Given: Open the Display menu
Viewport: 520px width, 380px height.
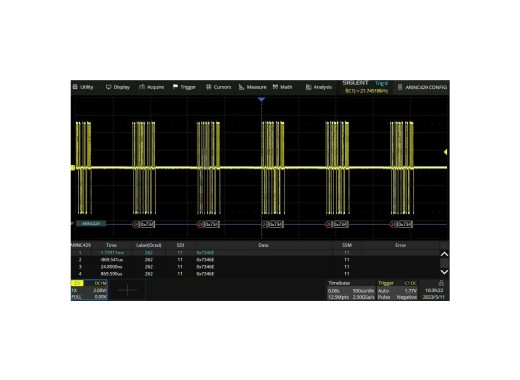Looking at the screenshot, I should 118,87.
